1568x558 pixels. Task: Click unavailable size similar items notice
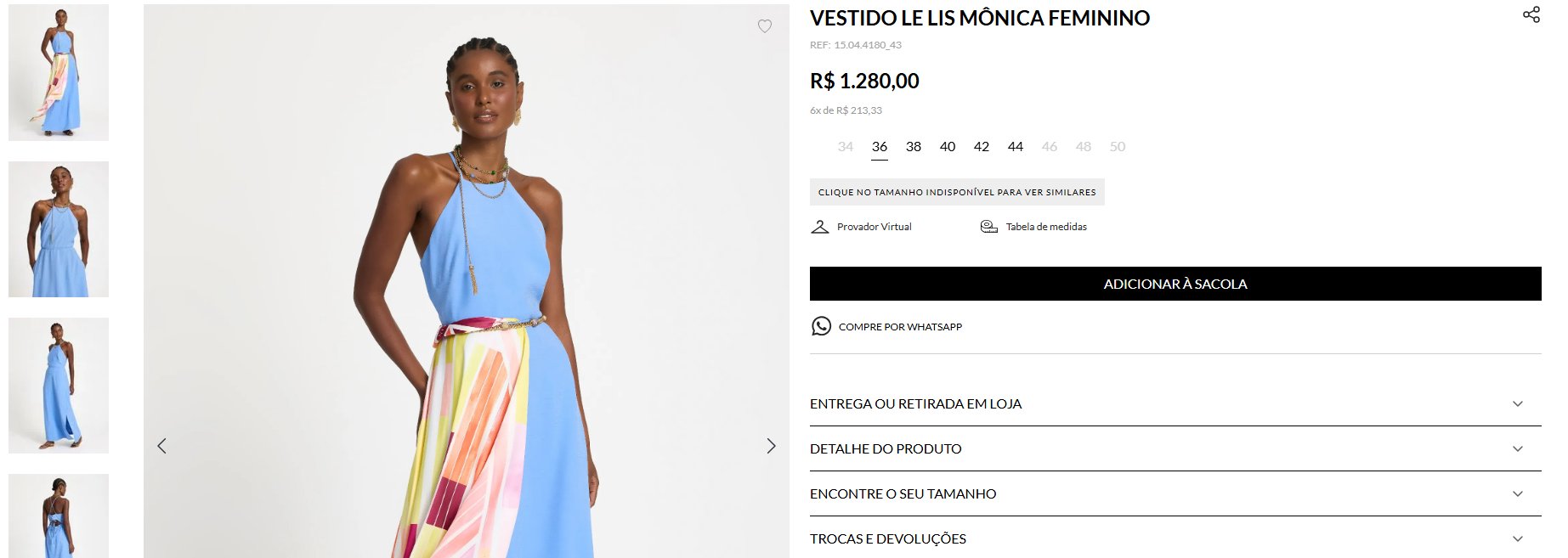click(957, 192)
